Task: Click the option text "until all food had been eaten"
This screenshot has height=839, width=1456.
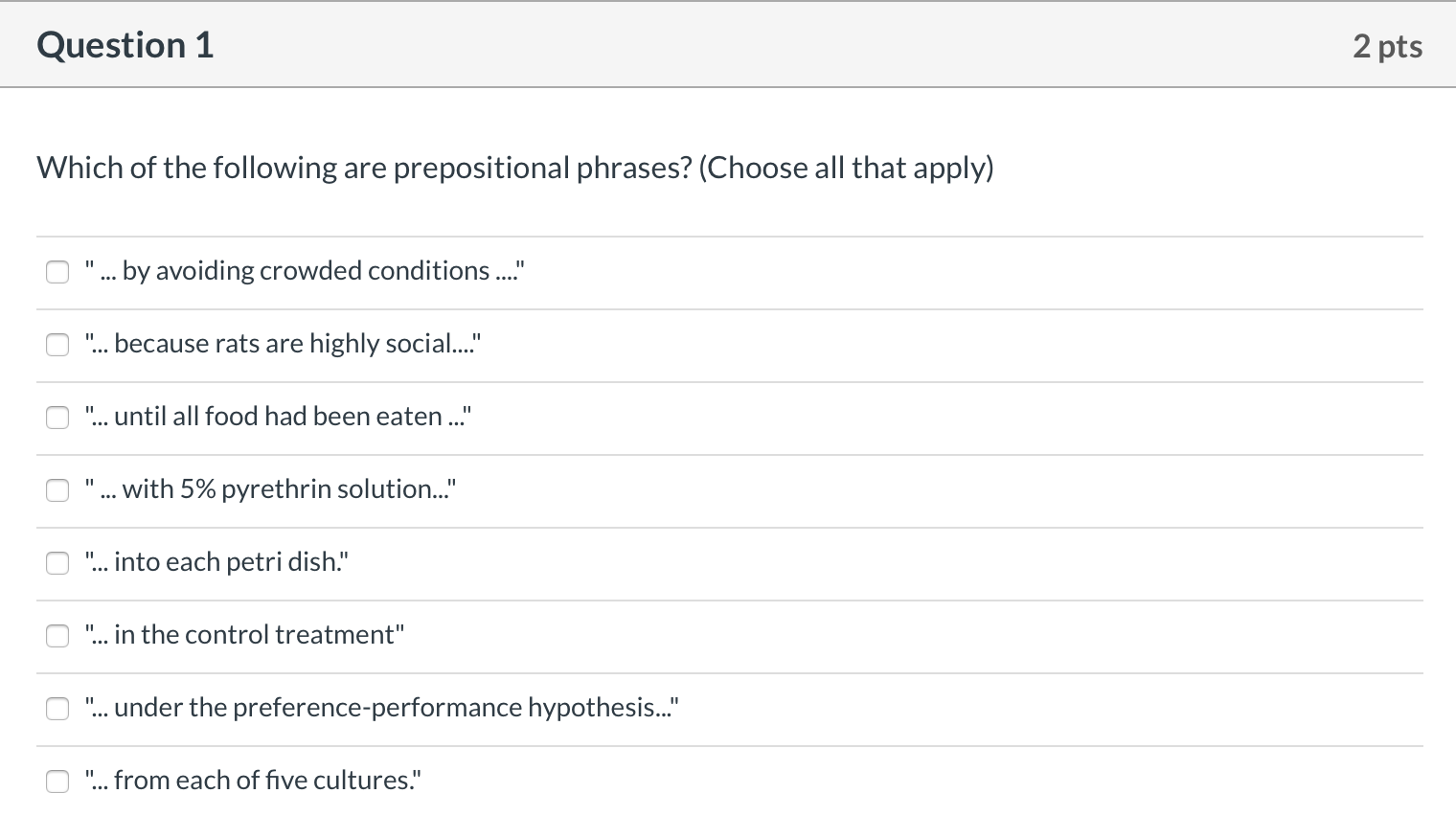Action: point(278,417)
